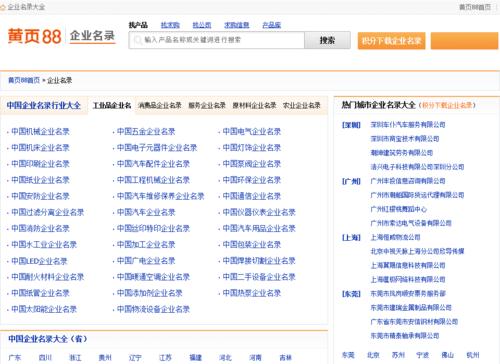Open the 中国丝印特印企业名录 link

click(153, 228)
